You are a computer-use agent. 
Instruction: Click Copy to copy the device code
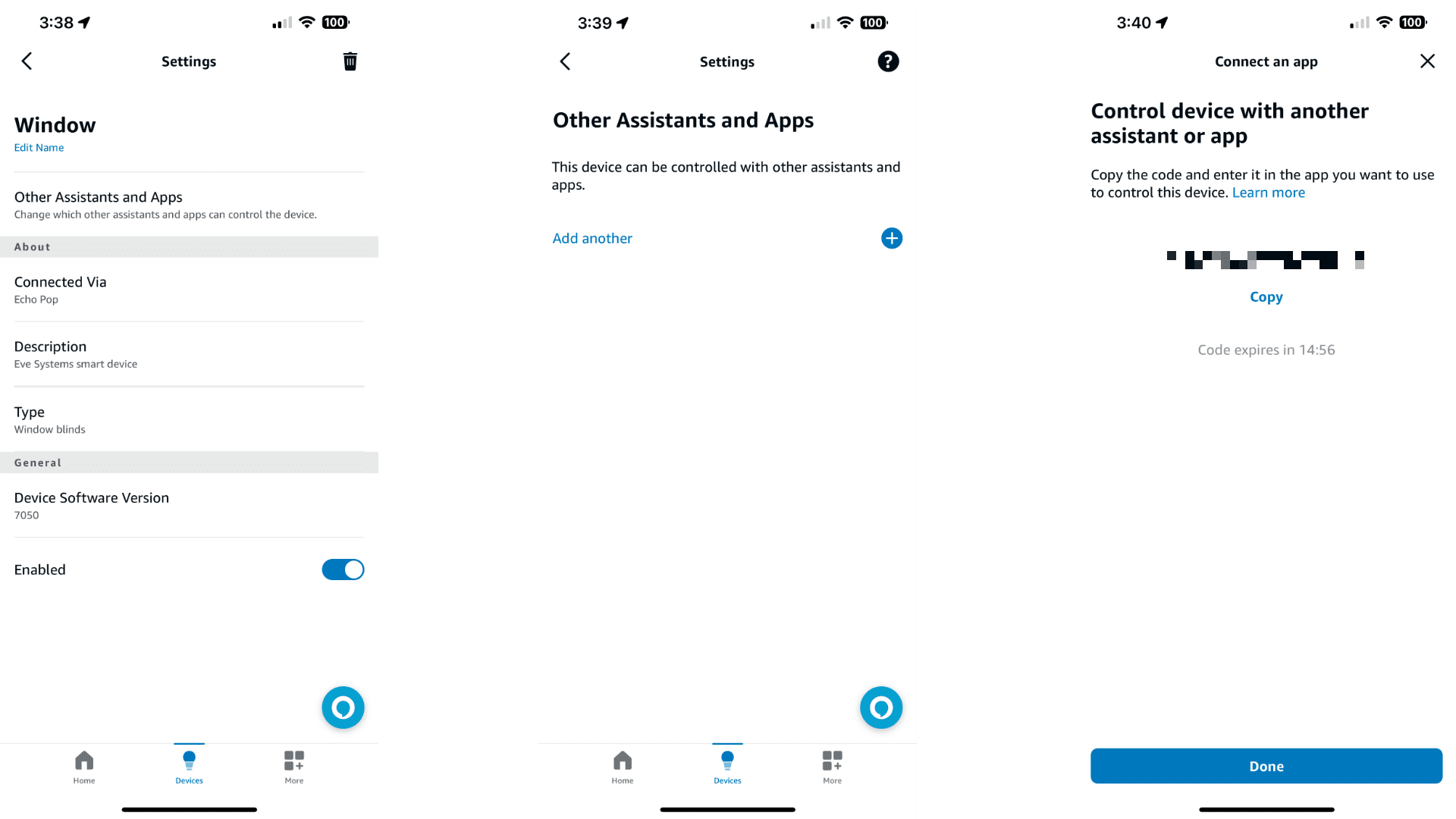pos(1265,296)
